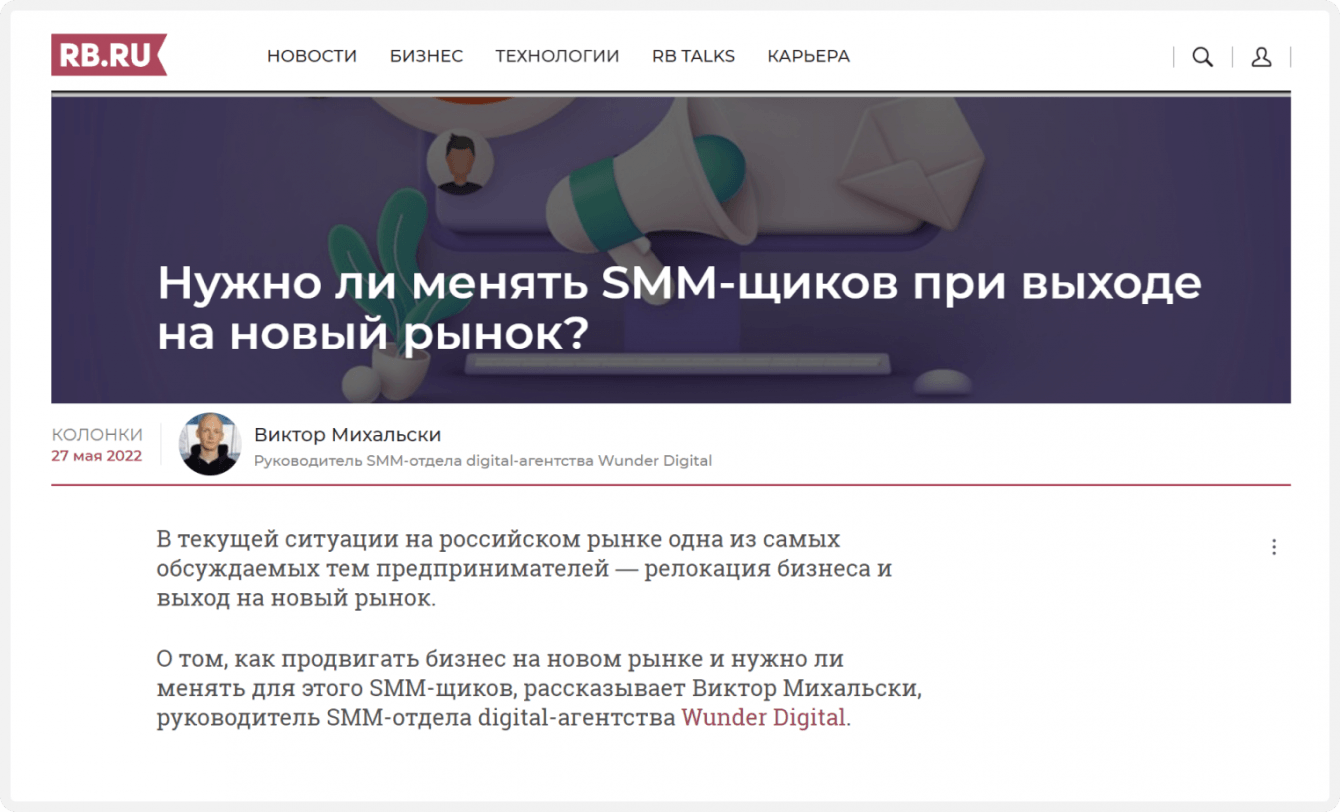Screen dimensions: 1340x812
Task: Click the author avatar photo
Action: click(210, 444)
